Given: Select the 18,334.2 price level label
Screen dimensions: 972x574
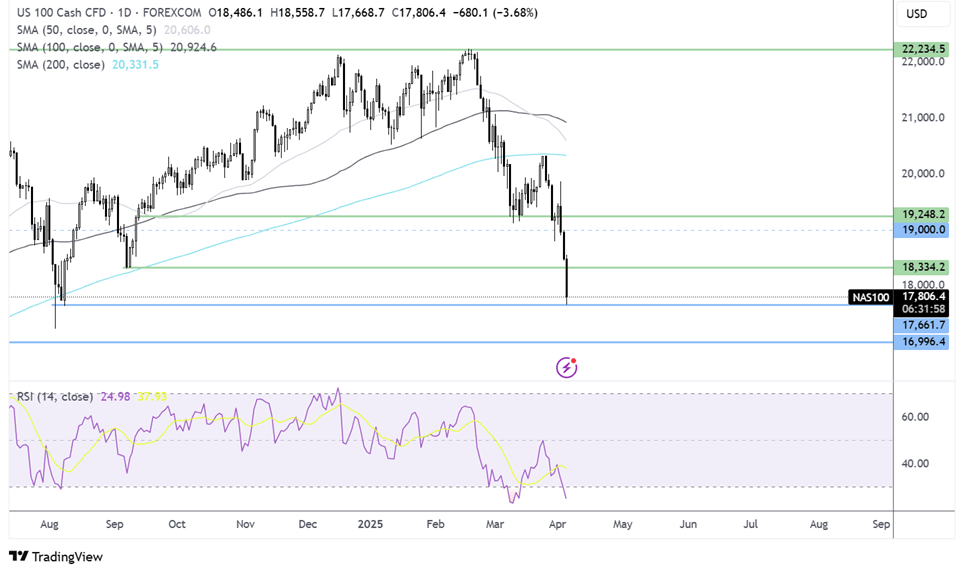Looking at the screenshot, I should point(922,267).
